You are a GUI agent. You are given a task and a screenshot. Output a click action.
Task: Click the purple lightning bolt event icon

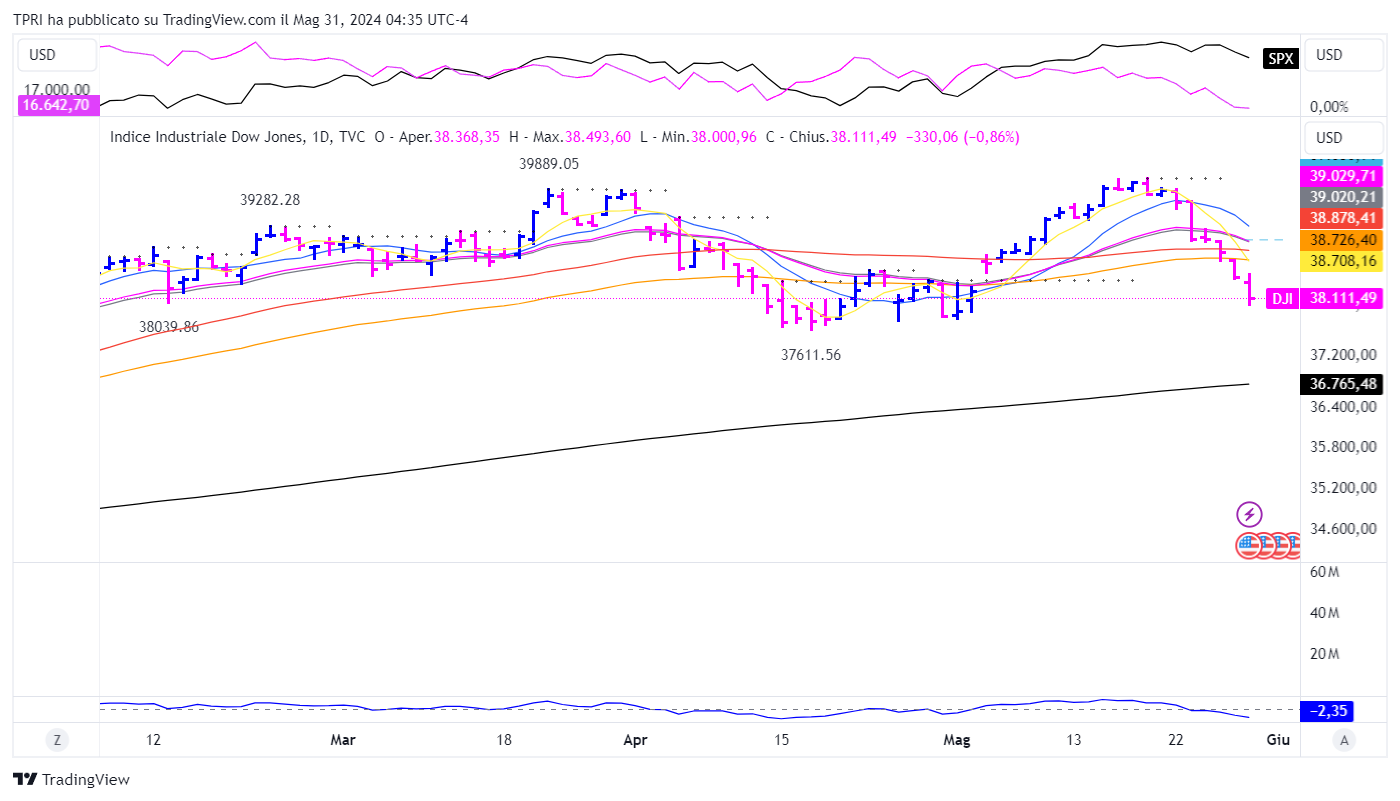(1249, 514)
